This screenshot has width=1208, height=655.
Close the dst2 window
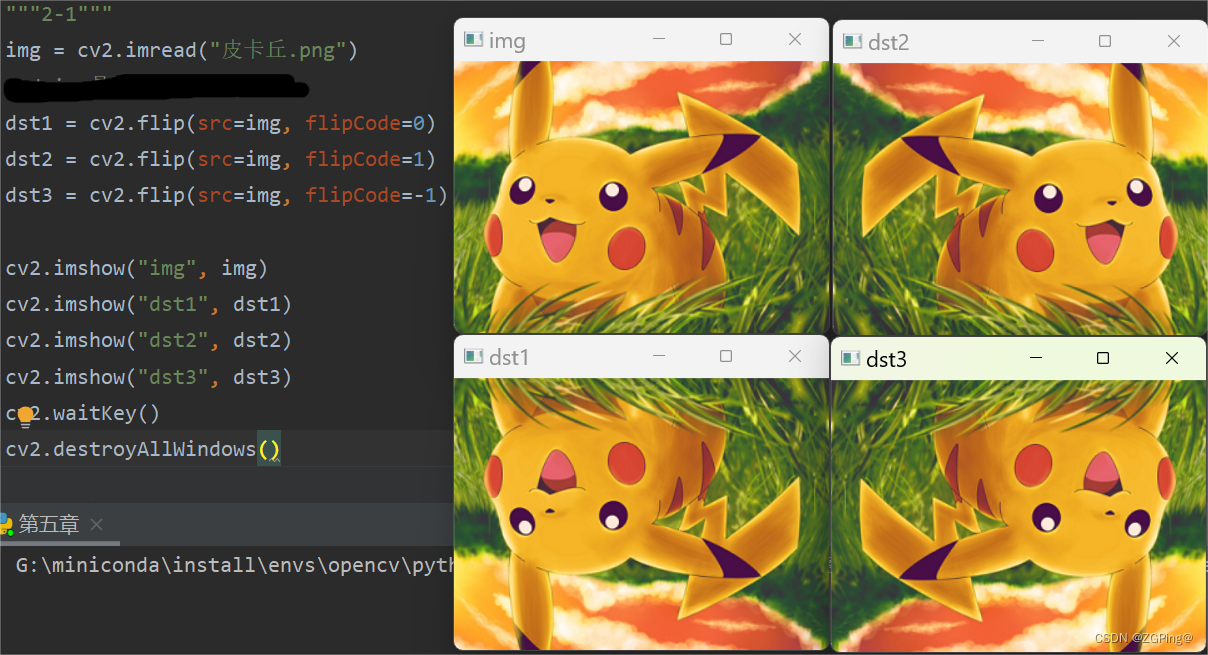point(1174,41)
